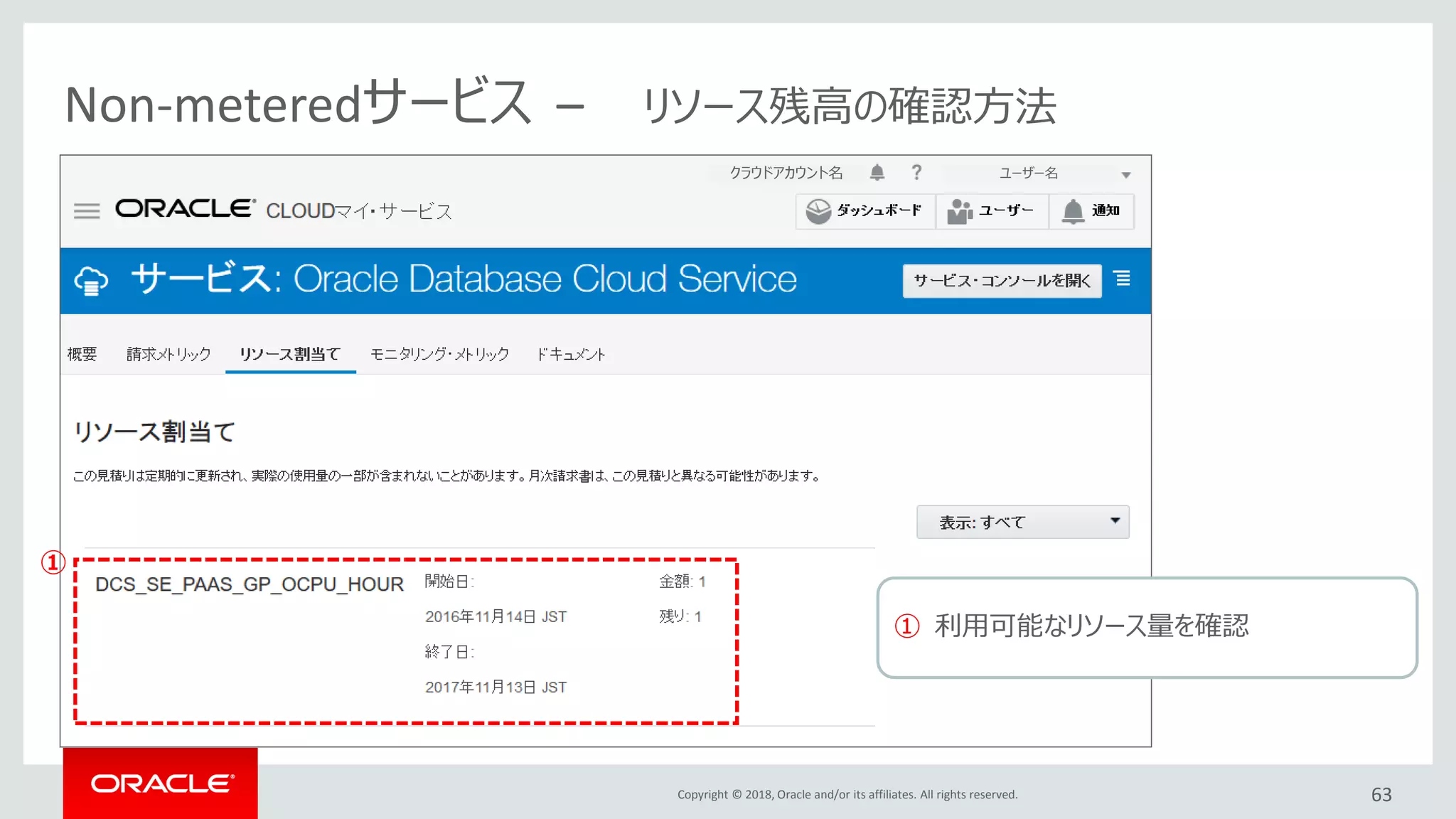Expand the ユーザー名 dropdown arrow
Image resolution: width=1456 pixels, height=819 pixels.
coord(1126,175)
